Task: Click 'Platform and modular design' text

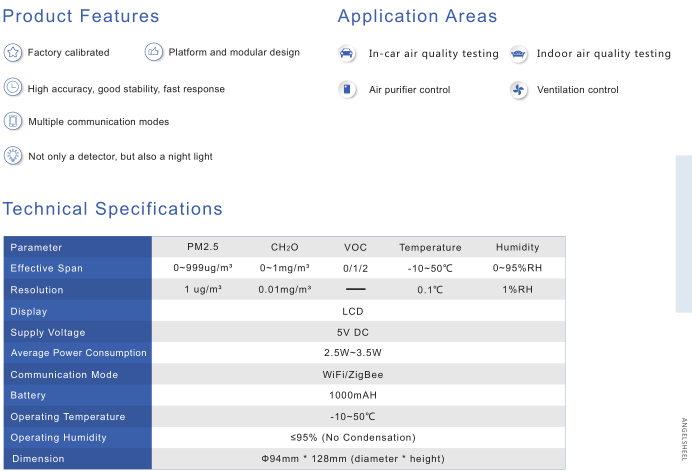Action: click(234, 52)
